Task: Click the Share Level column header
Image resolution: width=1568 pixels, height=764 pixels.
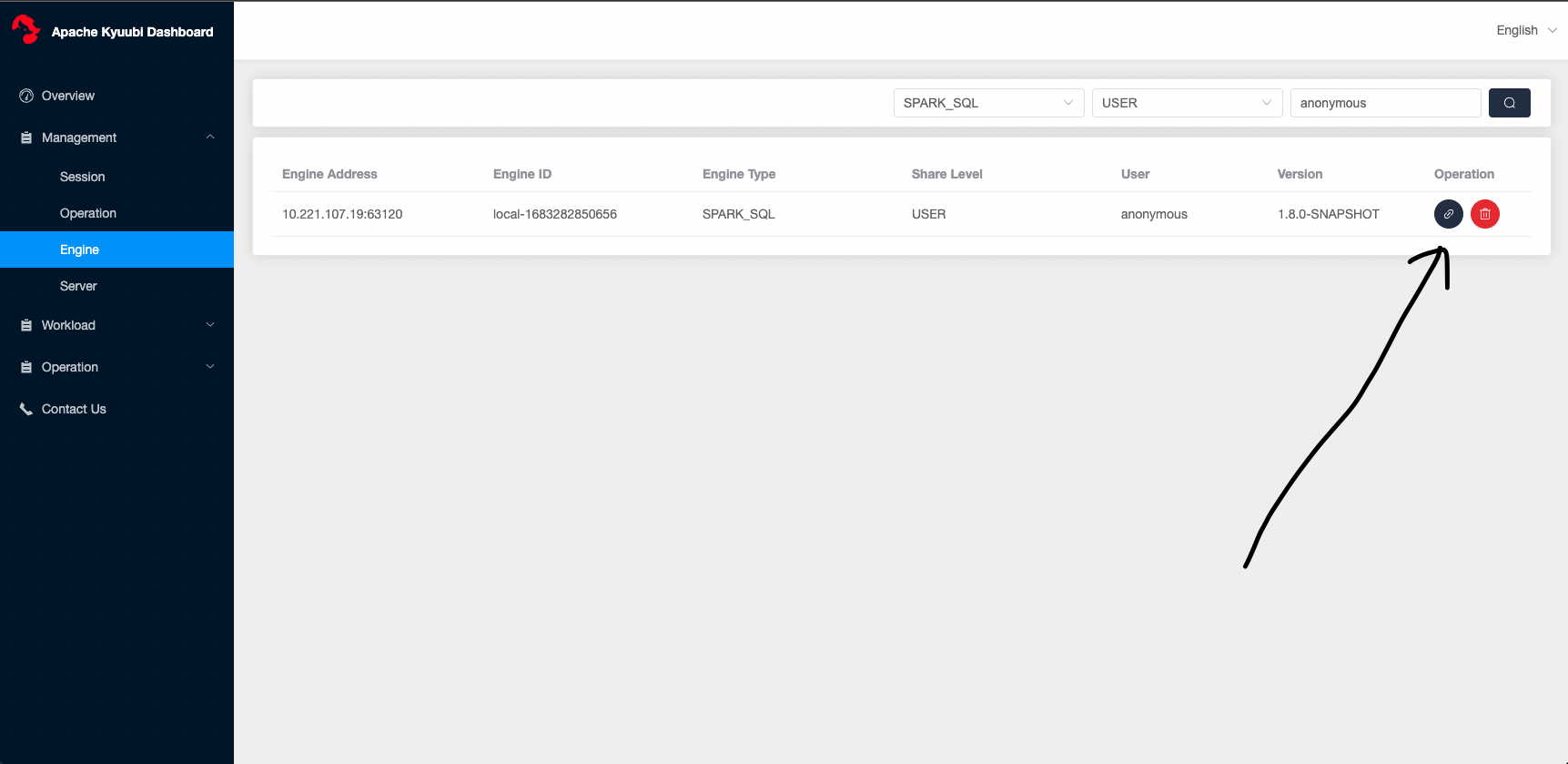Action: coord(947,174)
